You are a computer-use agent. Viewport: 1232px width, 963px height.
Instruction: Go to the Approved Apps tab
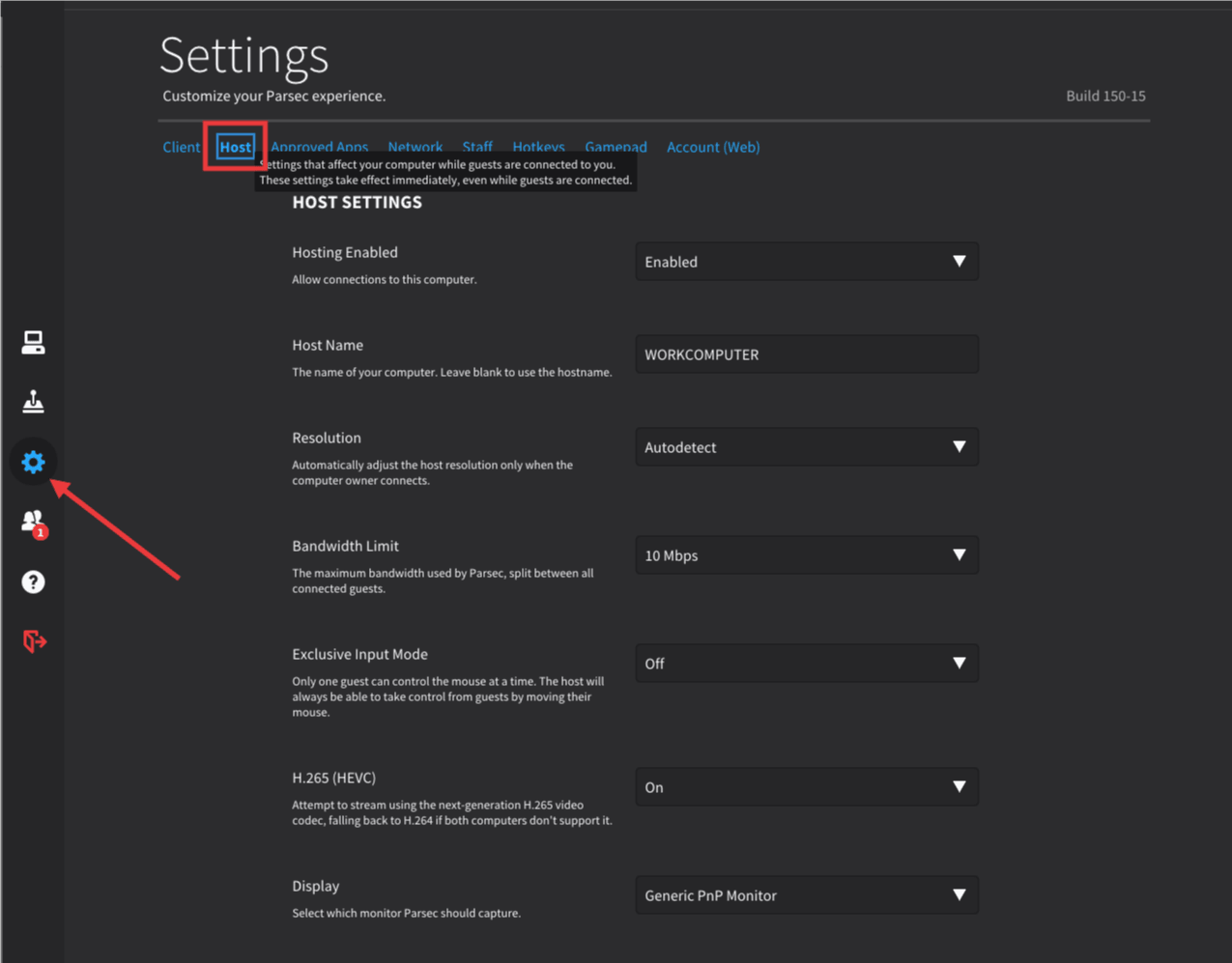click(x=319, y=146)
